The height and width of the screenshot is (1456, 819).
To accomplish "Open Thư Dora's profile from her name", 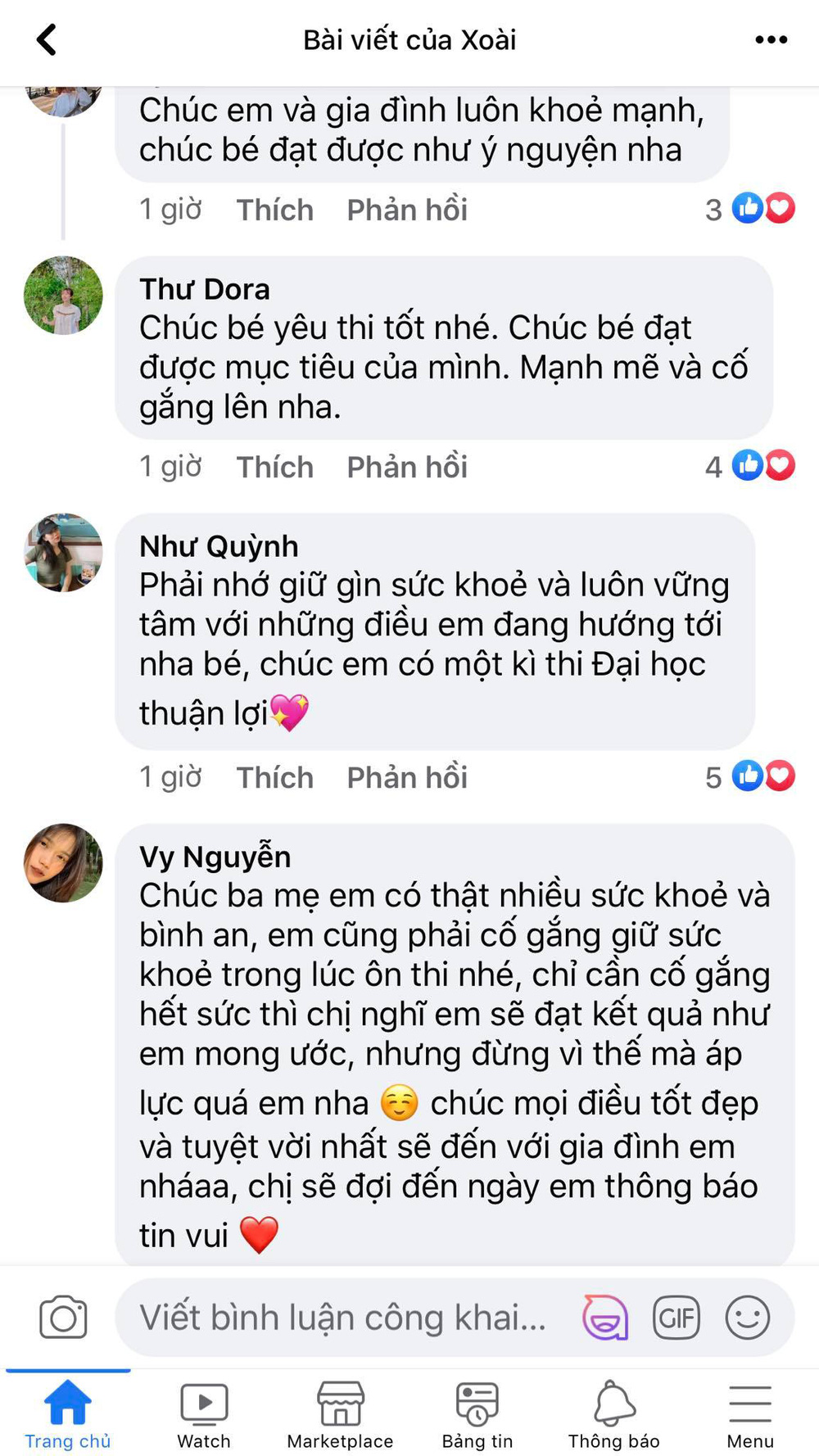I will coord(205,289).
